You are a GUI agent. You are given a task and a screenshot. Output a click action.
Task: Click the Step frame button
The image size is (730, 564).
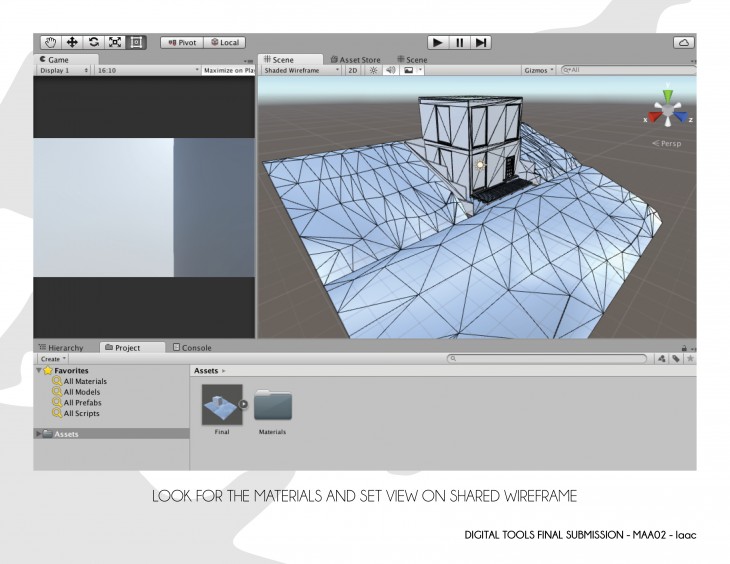(x=482, y=42)
